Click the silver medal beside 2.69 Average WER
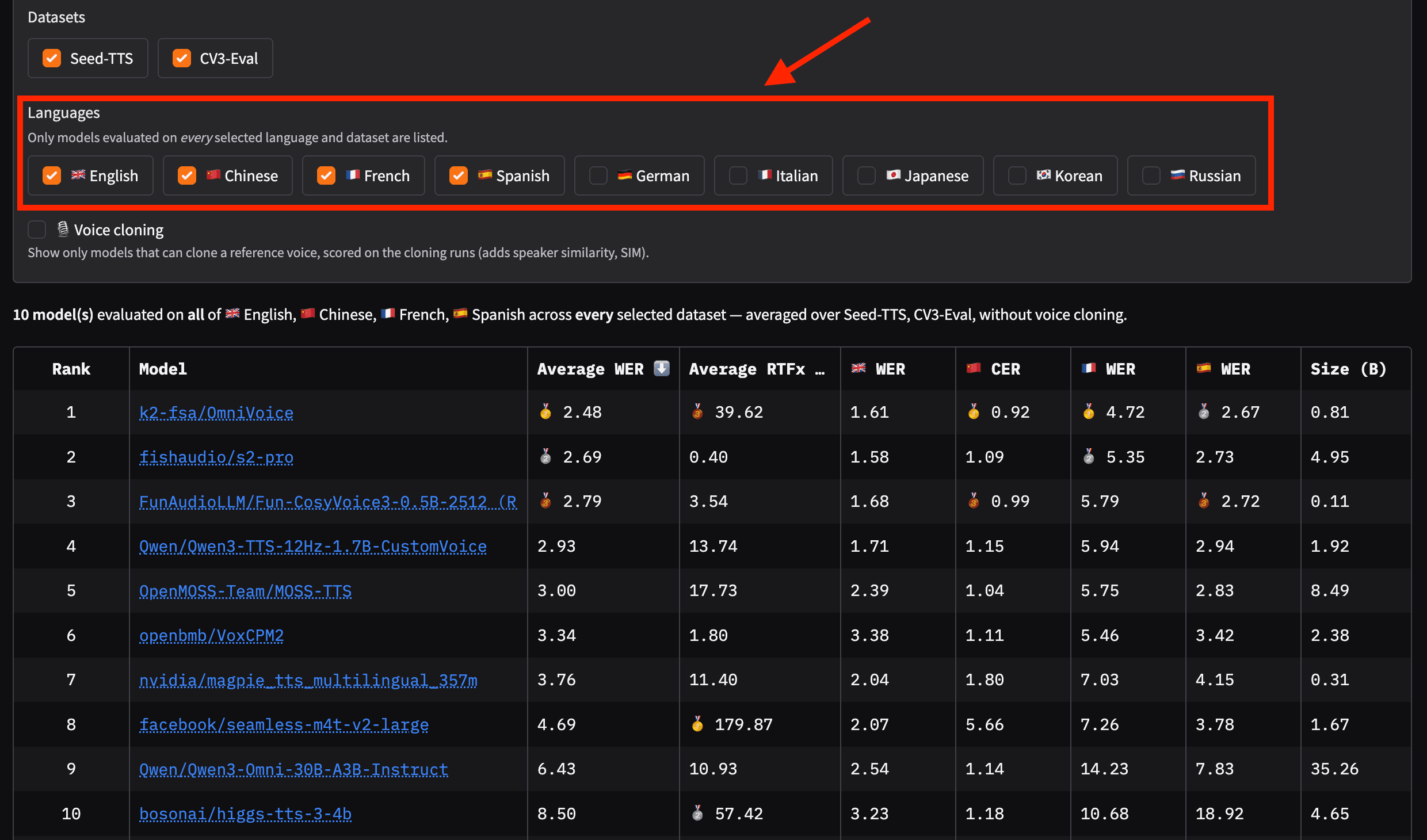 tap(545, 456)
